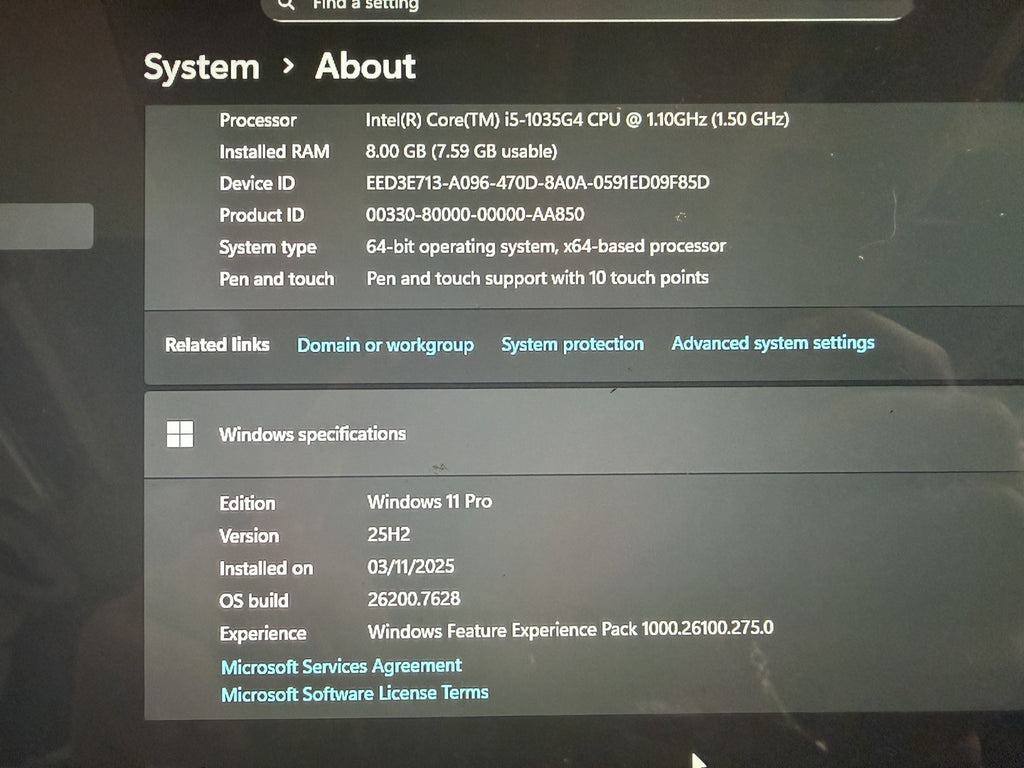Go back to System in breadcrumb
The image size is (1024, 768).
(x=201, y=67)
